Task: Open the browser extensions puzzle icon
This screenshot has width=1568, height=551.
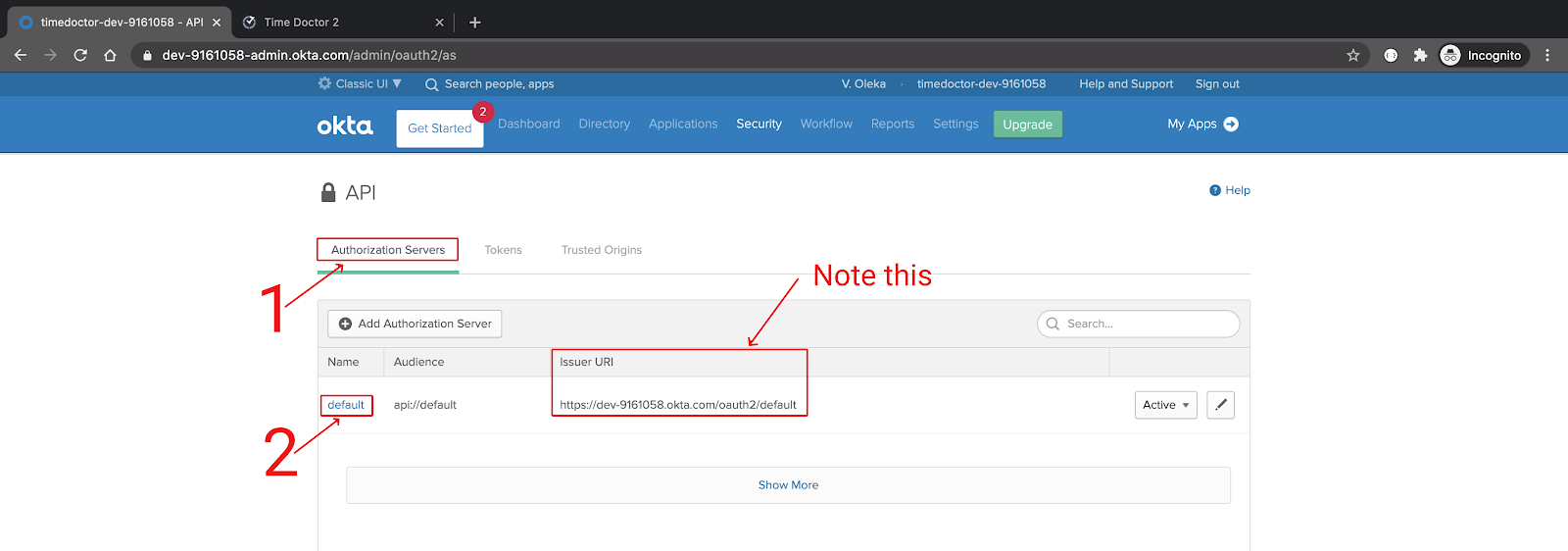Action: [1420, 55]
